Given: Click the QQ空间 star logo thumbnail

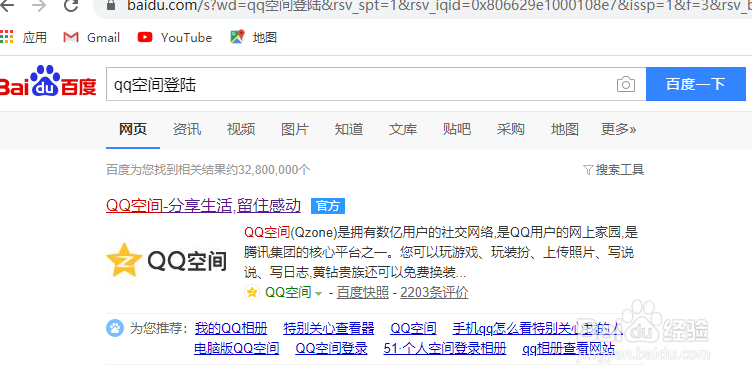Looking at the screenshot, I should [166, 261].
